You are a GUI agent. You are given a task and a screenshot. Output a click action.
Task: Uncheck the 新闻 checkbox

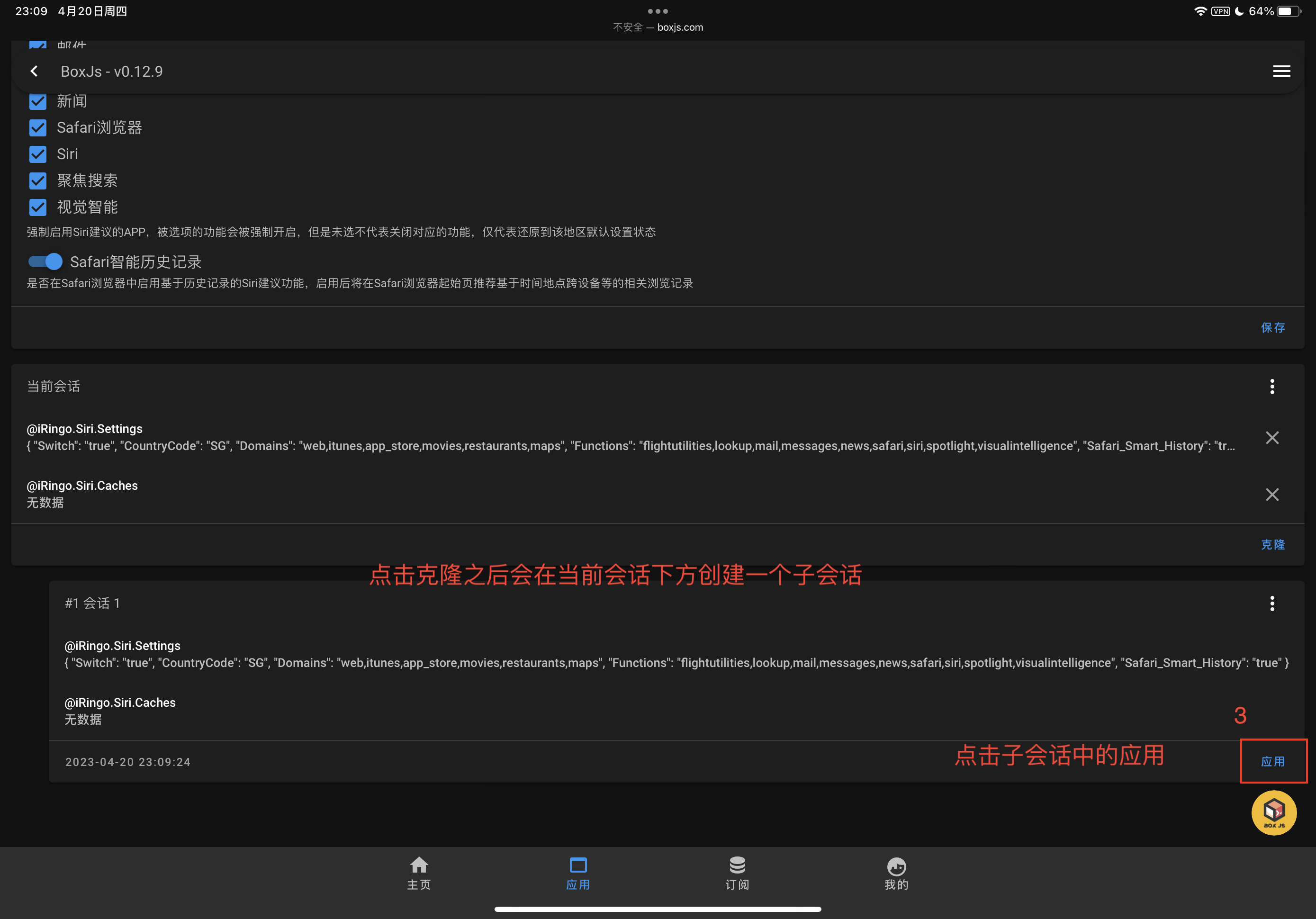38,101
